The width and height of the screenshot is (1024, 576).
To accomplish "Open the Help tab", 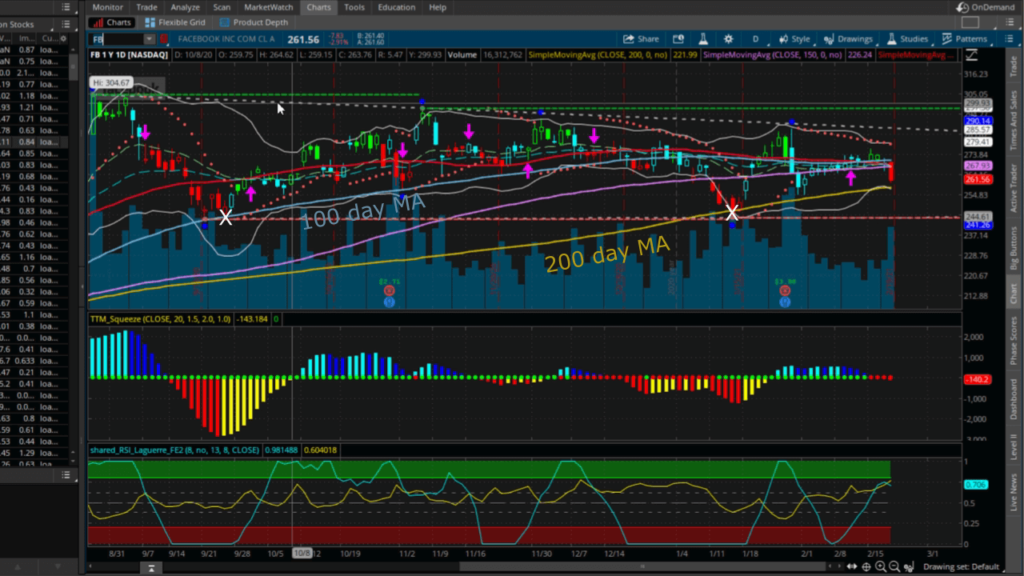I will point(438,7).
